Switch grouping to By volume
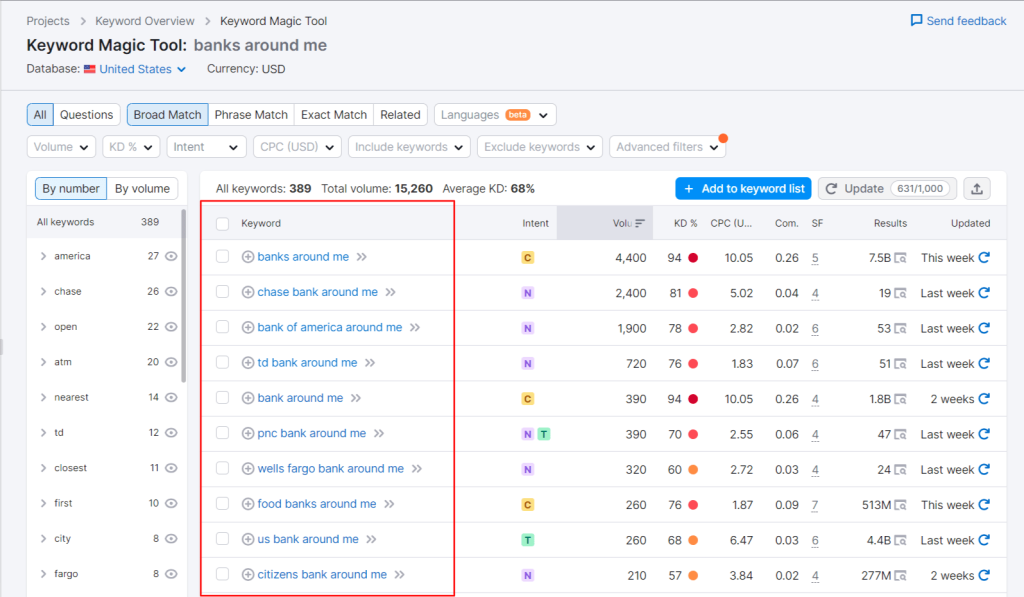1024x597 pixels. [142, 189]
